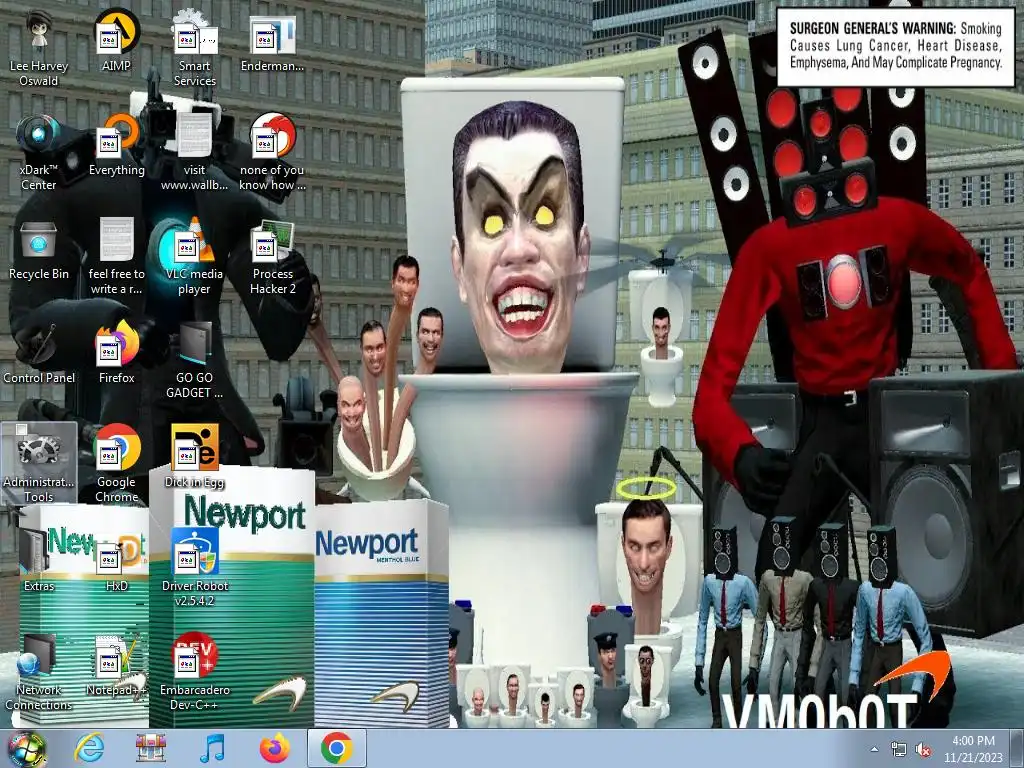
Task: Launch VLC media player shortcut
Action: click(195, 257)
